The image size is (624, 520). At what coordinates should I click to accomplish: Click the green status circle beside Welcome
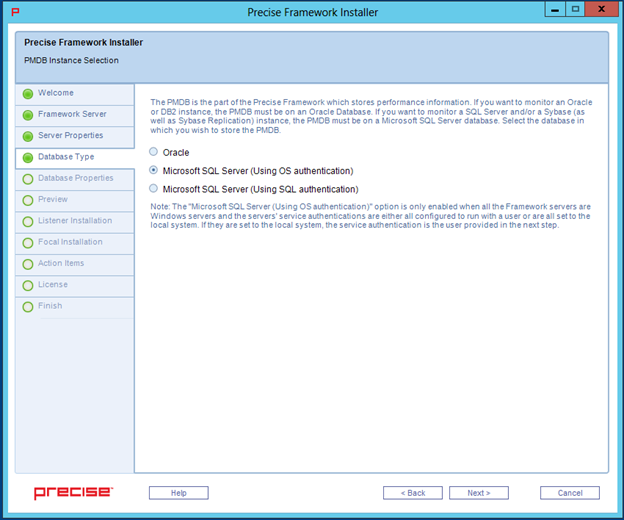28,94
